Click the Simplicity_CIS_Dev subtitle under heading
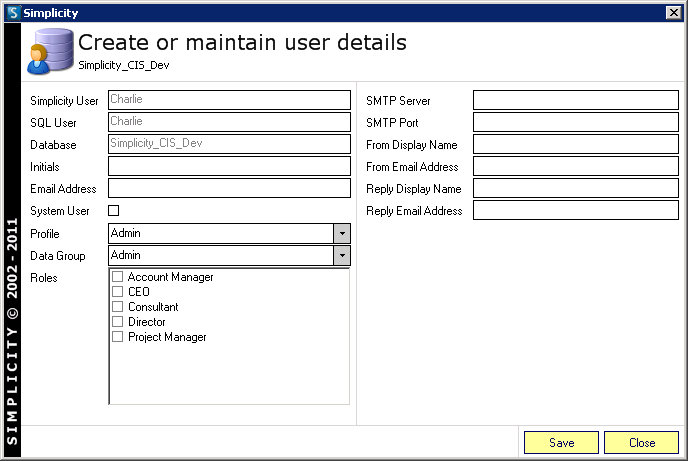The image size is (688, 461). click(124, 65)
